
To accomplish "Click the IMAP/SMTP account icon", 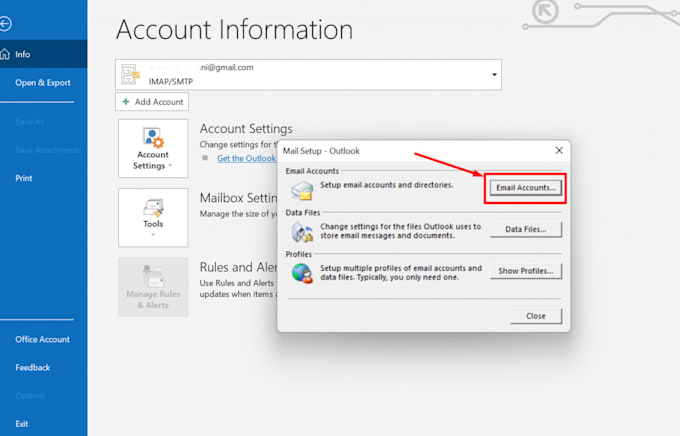I will coord(131,74).
